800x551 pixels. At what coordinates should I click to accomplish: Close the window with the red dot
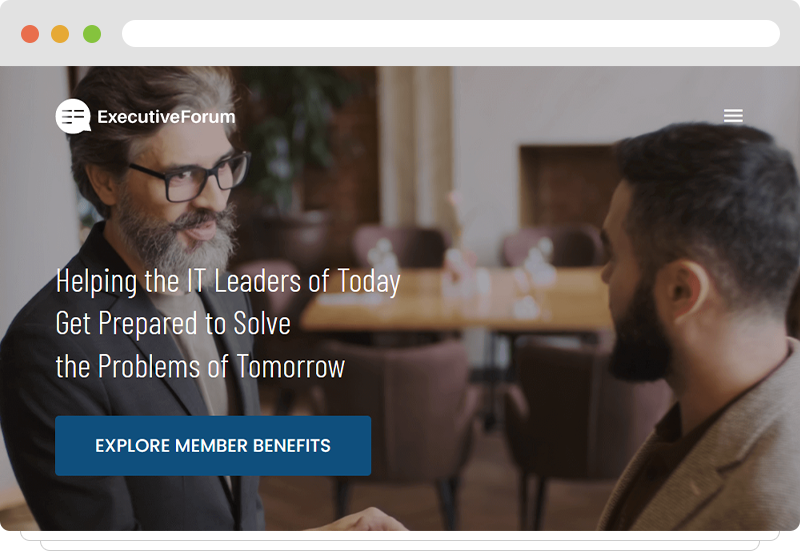click(30, 34)
